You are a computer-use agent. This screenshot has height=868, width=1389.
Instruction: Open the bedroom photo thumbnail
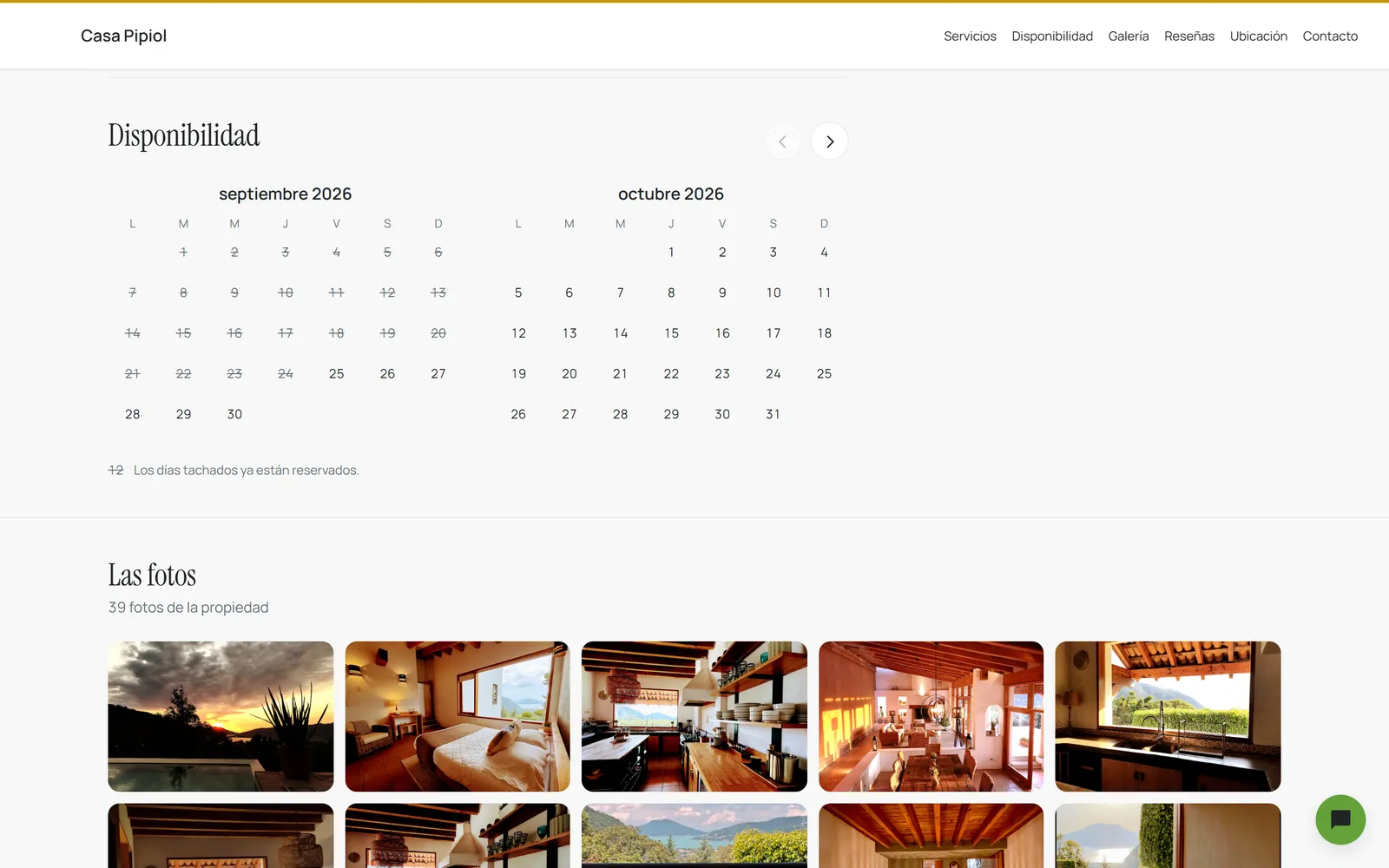point(458,716)
